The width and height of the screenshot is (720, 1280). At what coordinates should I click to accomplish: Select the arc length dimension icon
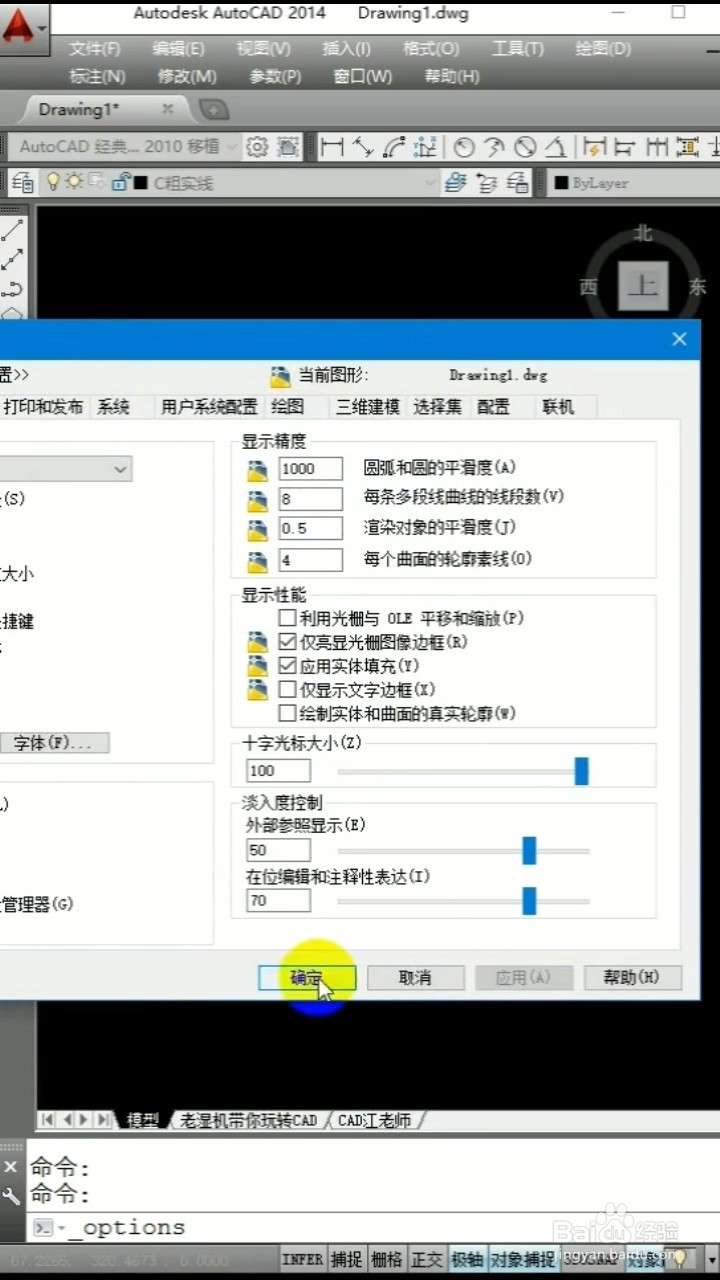(x=395, y=148)
